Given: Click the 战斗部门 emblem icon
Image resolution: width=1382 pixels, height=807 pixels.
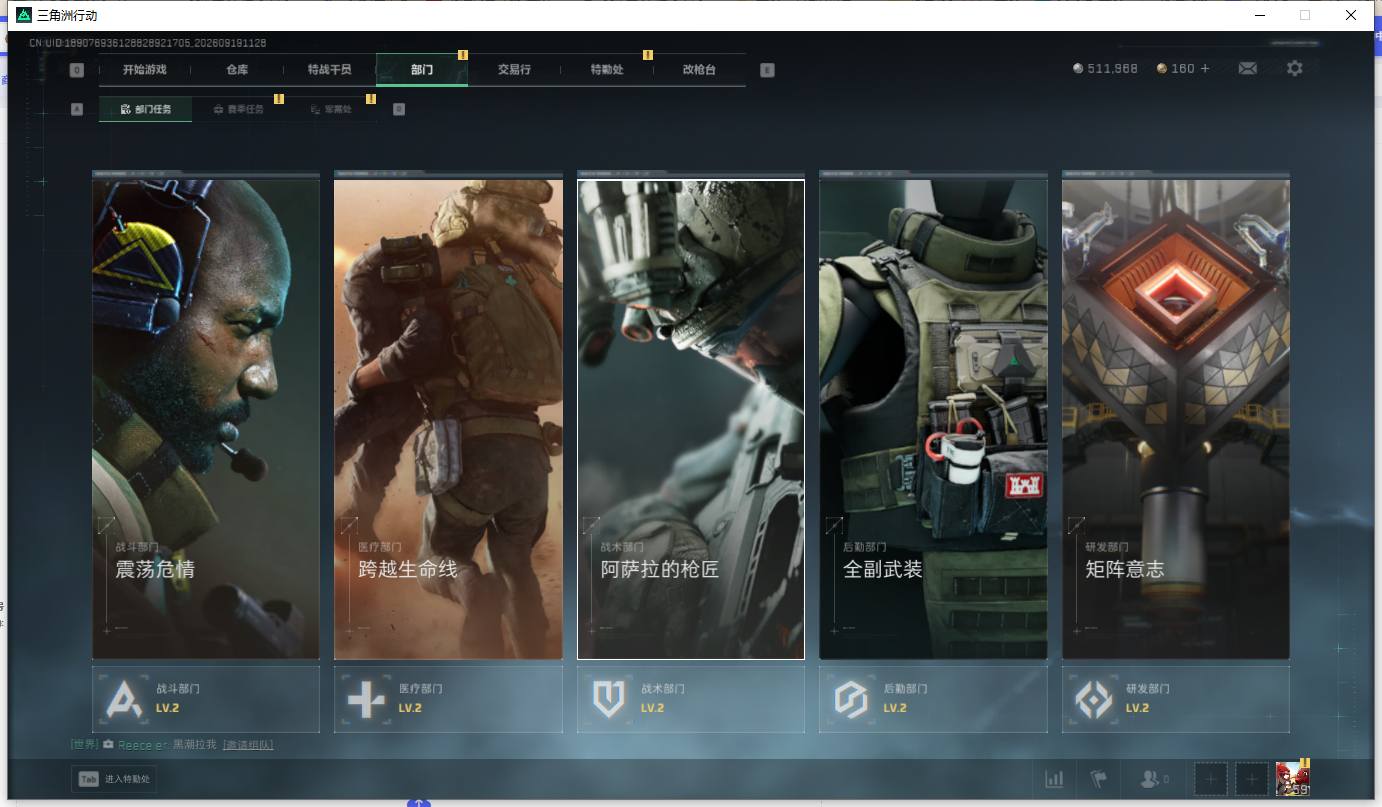Looking at the screenshot, I should pyautogui.click(x=124, y=699).
